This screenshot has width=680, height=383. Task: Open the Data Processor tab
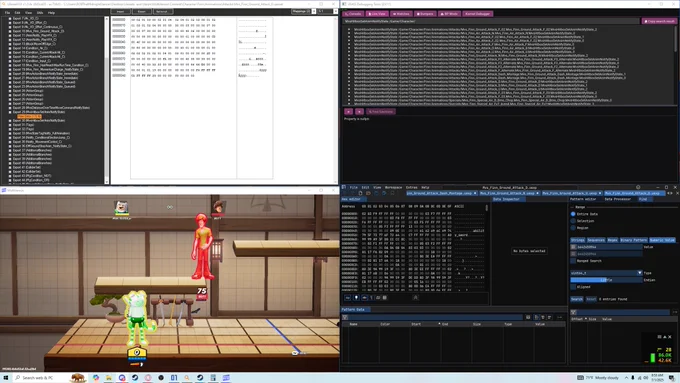[618, 199]
